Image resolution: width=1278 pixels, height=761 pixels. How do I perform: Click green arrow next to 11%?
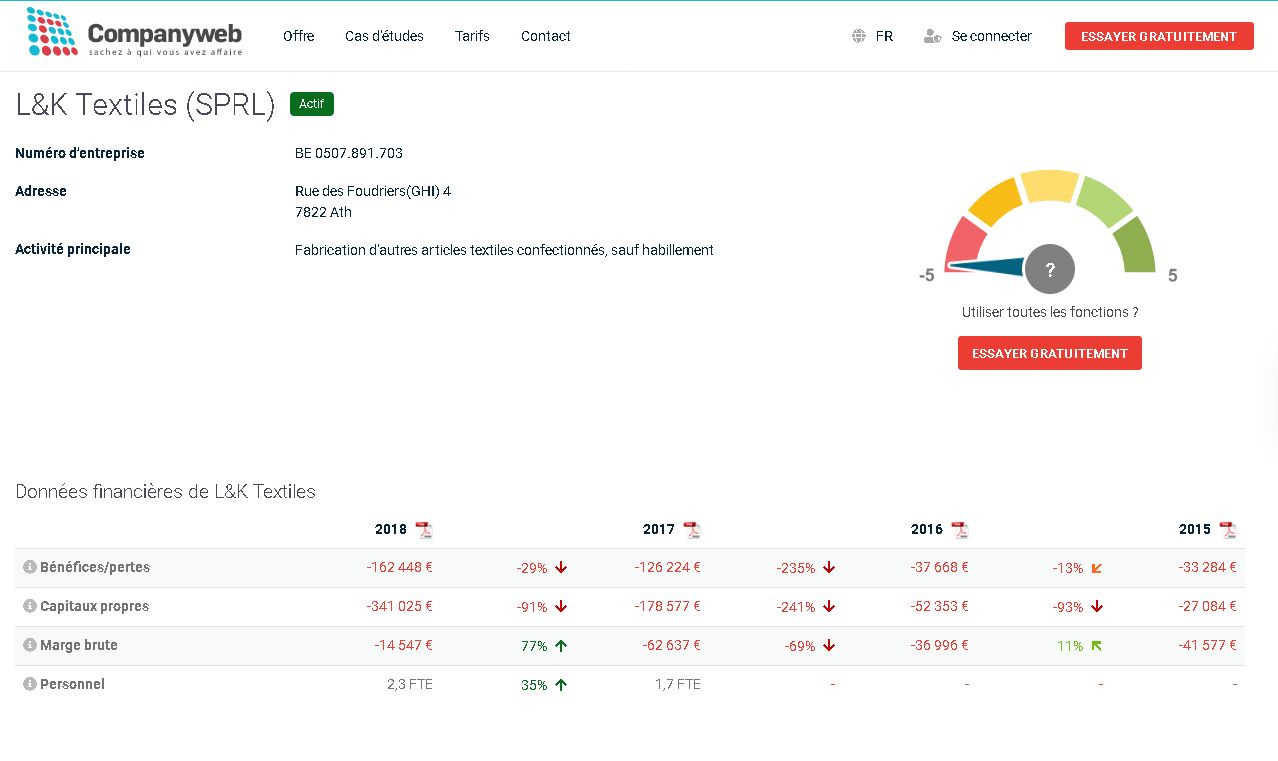1097,646
